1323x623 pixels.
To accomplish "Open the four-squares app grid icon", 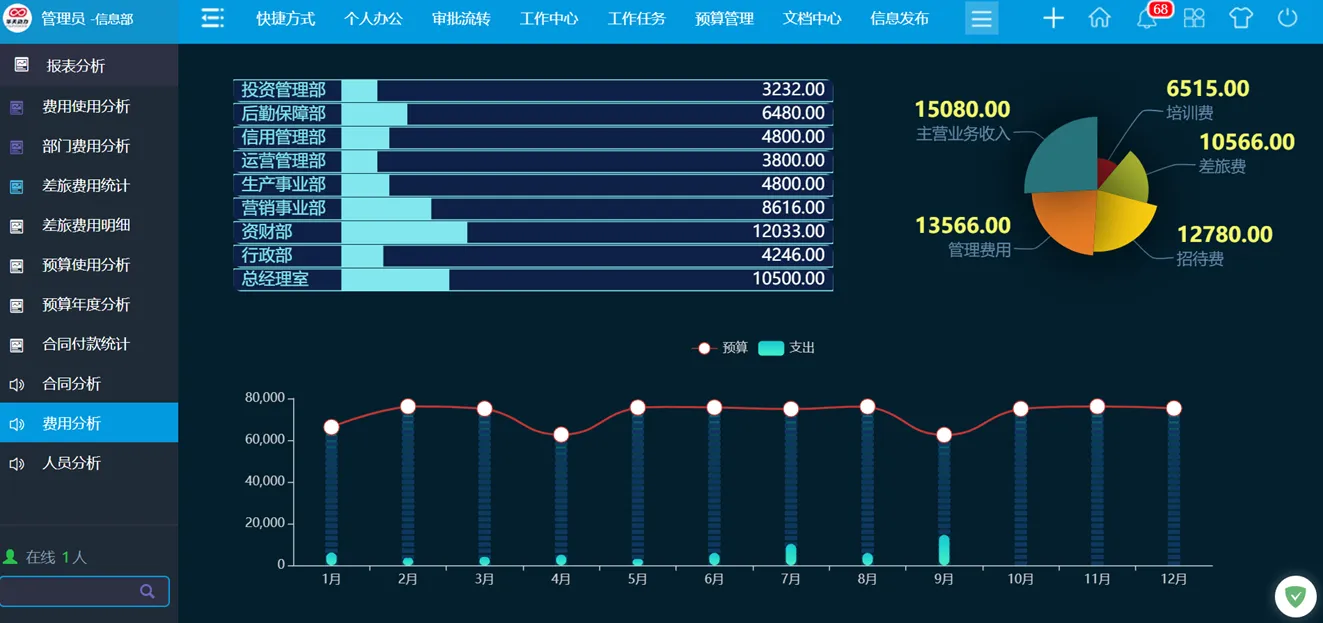I will pos(1194,19).
